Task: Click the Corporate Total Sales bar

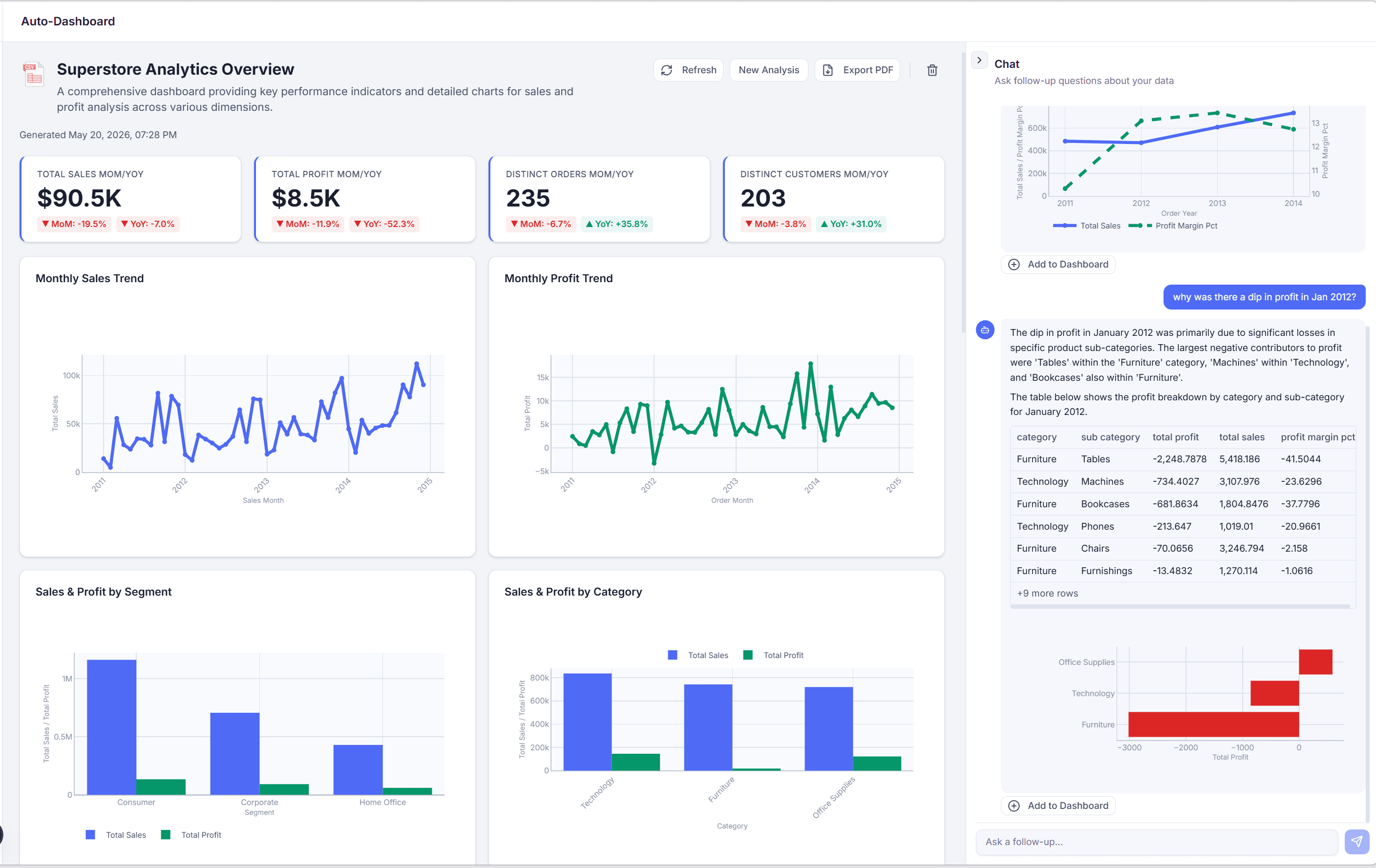Action: pyautogui.click(x=235, y=753)
